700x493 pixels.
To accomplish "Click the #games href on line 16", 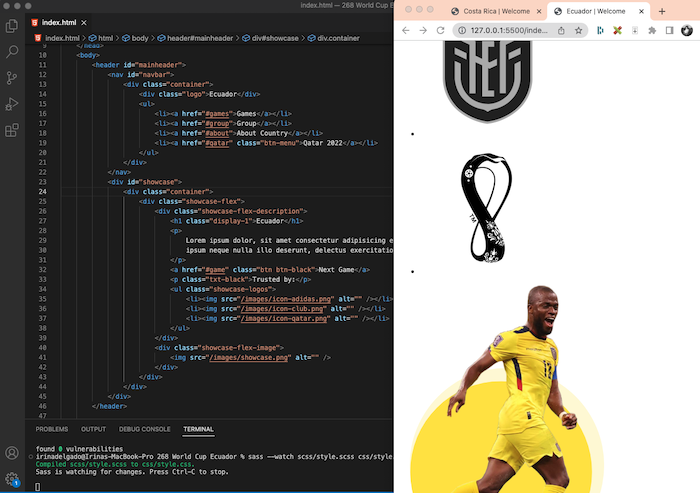I will [217, 114].
